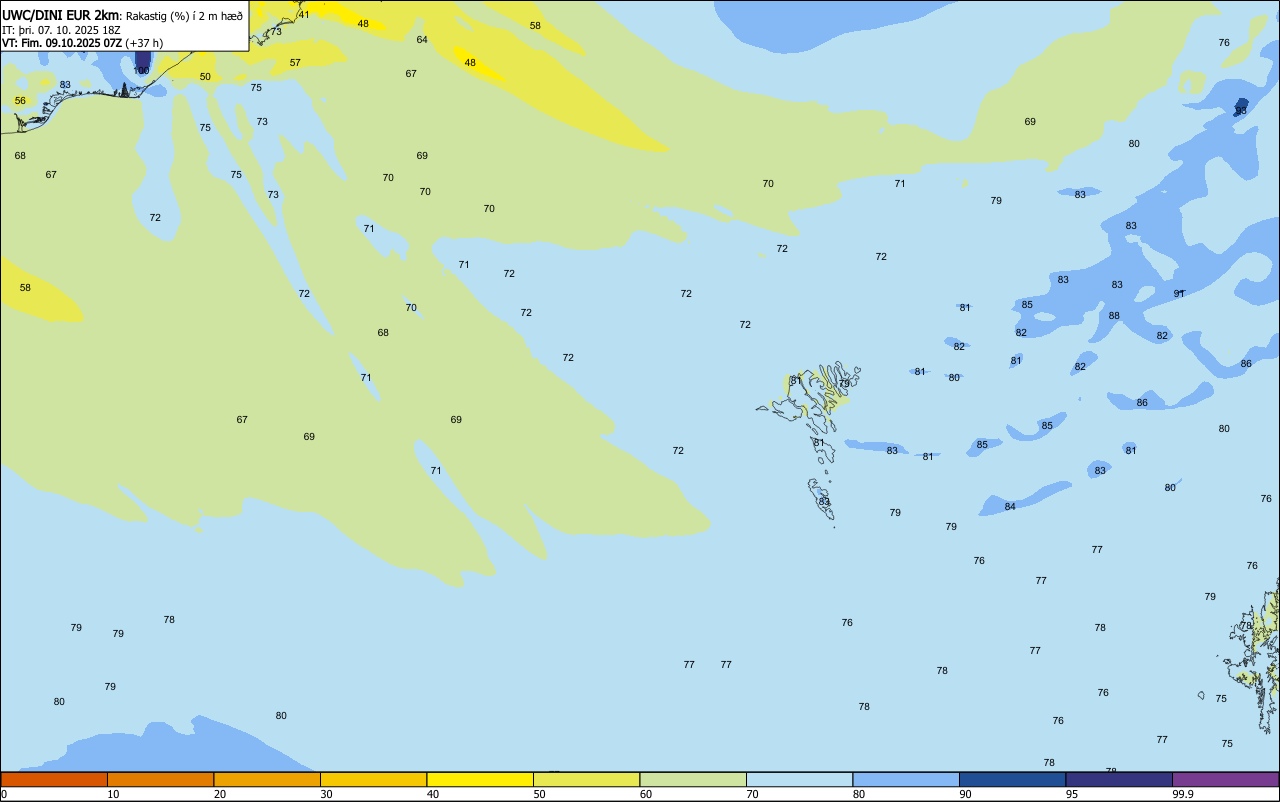Screen dimensions: 1280x802
Task: Click the humidity value 57 on the map
Action: coord(295,63)
